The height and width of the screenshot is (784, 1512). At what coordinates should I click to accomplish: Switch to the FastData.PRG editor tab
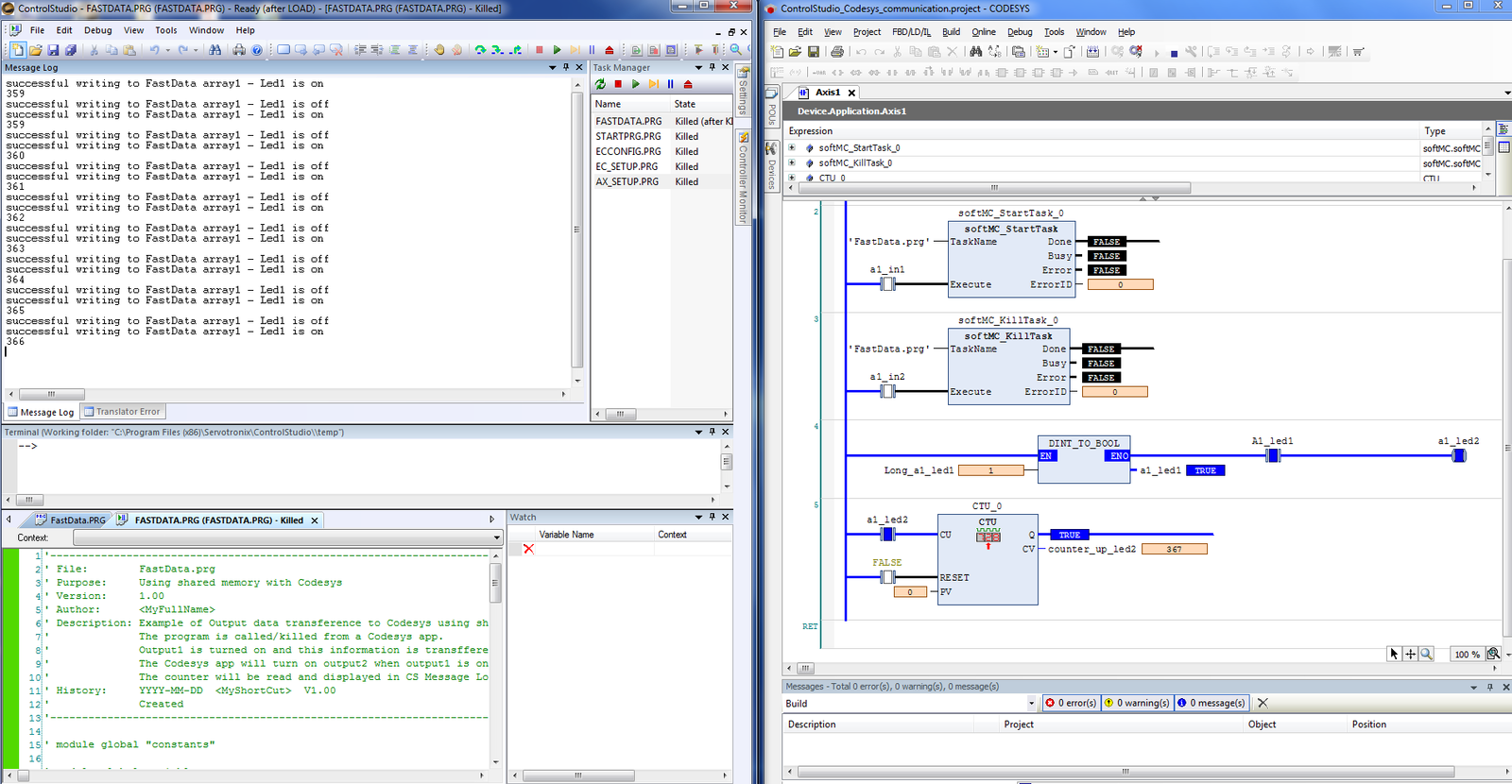click(x=71, y=520)
